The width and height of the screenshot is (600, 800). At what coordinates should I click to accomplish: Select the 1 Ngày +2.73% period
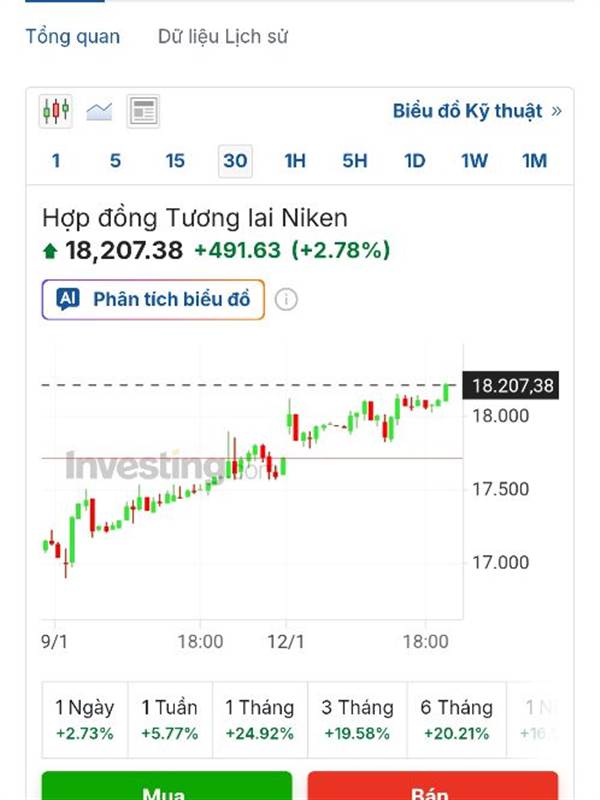point(85,720)
